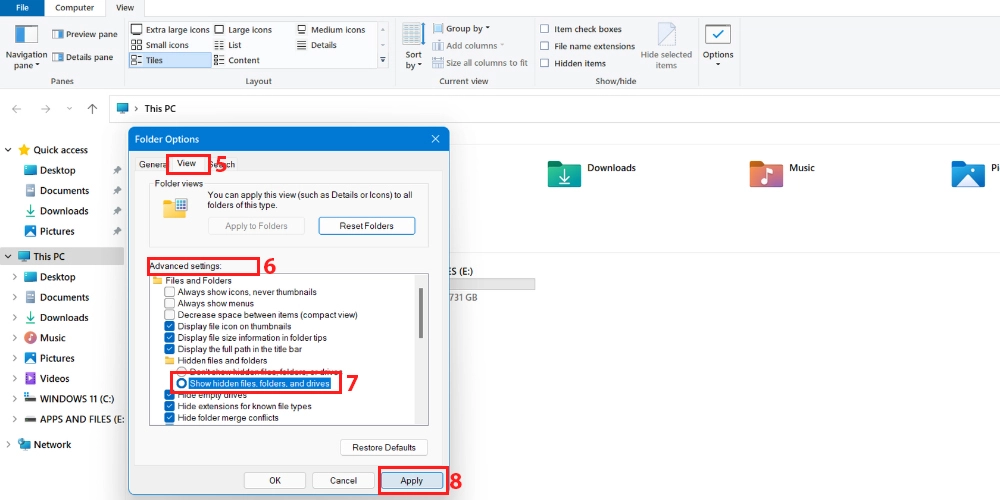Uncheck Hide folder merge conflicts
Image resolution: width=1000 pixels, height=500 pixels.
[x=170, y=418]
